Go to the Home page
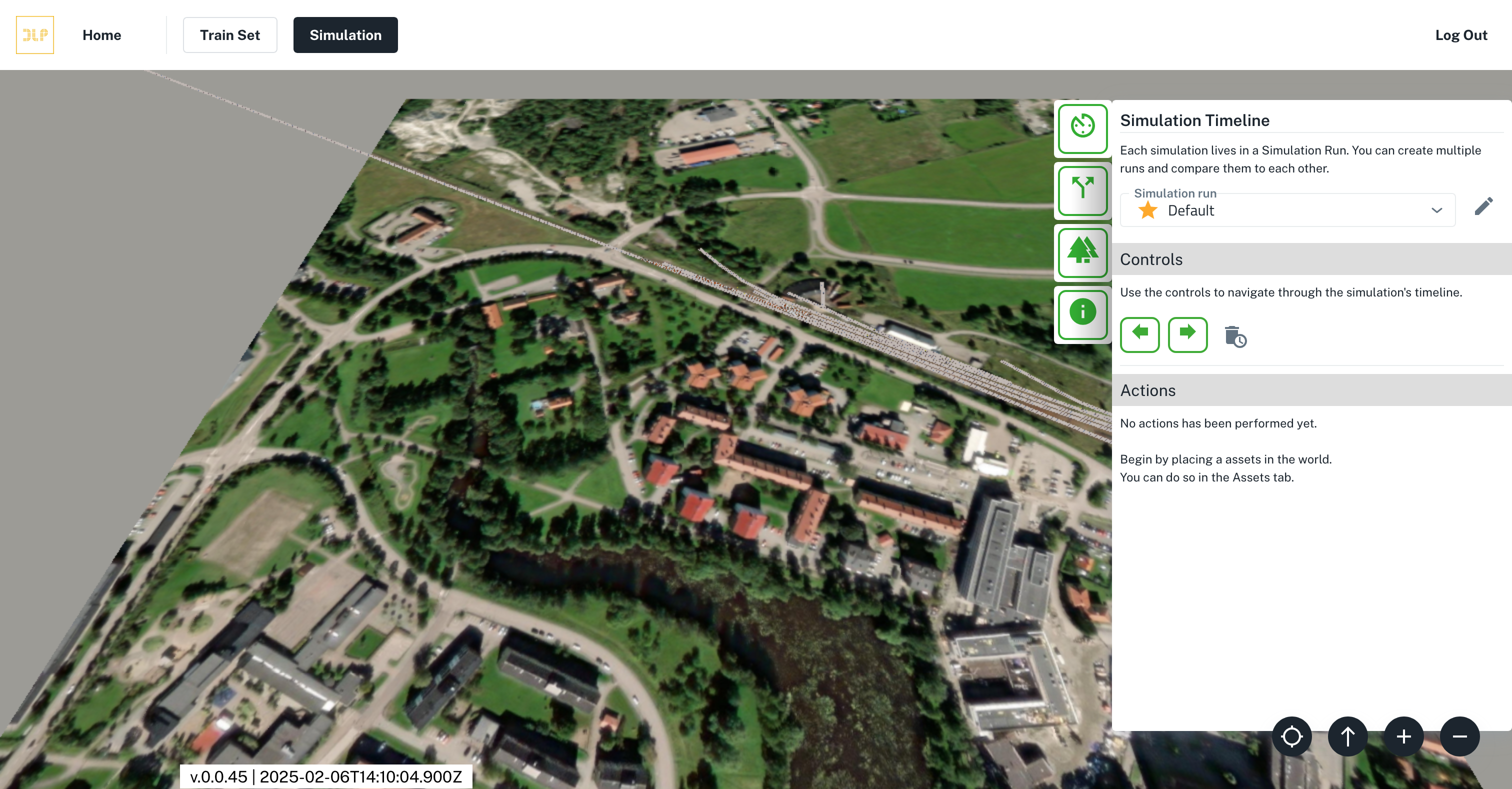1512x789 pixels. pos(101,35)
